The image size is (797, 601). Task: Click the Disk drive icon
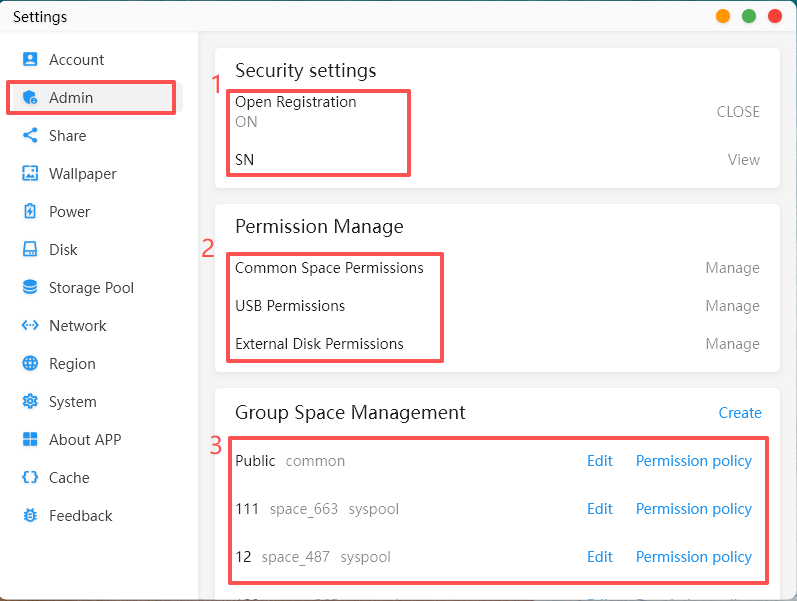click(x=30, y=249)
